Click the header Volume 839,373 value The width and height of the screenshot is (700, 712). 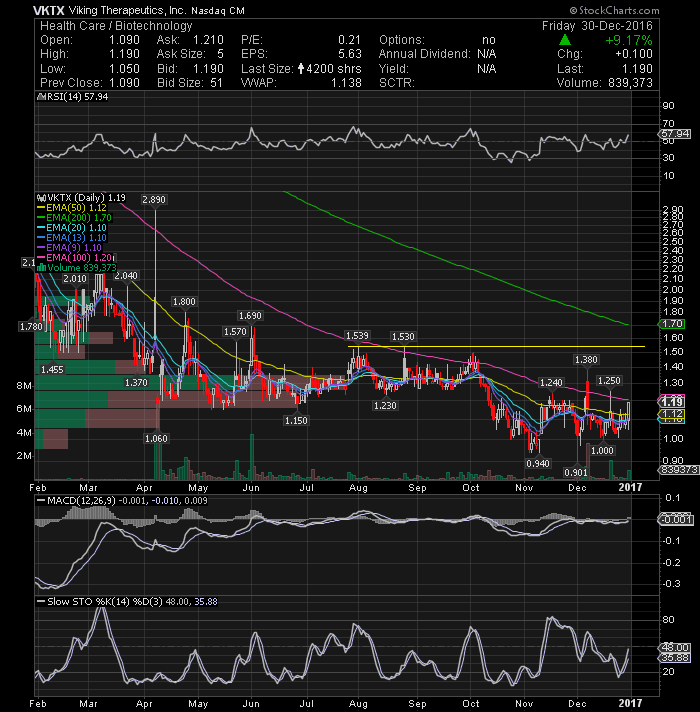coord(630,83)
